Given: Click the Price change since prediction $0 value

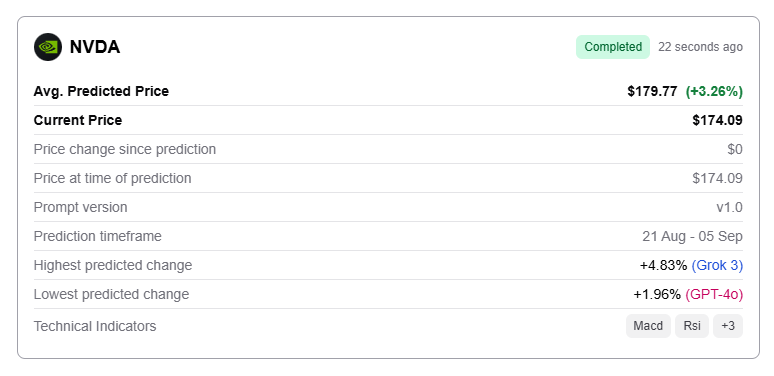Looking at the screenshot, I should point(735,150).
